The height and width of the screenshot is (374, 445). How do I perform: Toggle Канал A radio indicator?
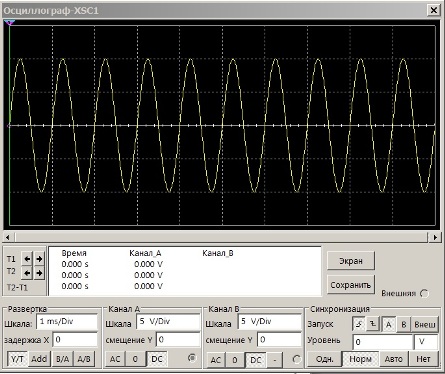coord(192,358)
